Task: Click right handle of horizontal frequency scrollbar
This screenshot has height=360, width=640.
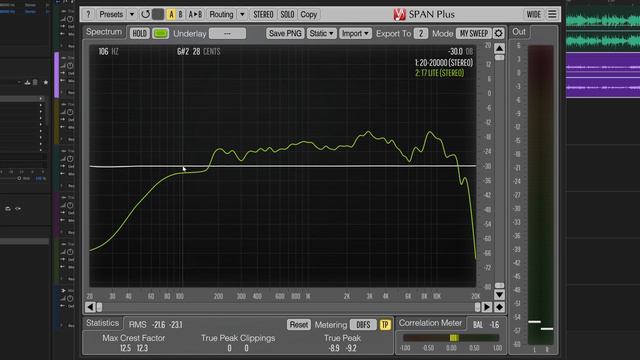Action: coord(478,307)
